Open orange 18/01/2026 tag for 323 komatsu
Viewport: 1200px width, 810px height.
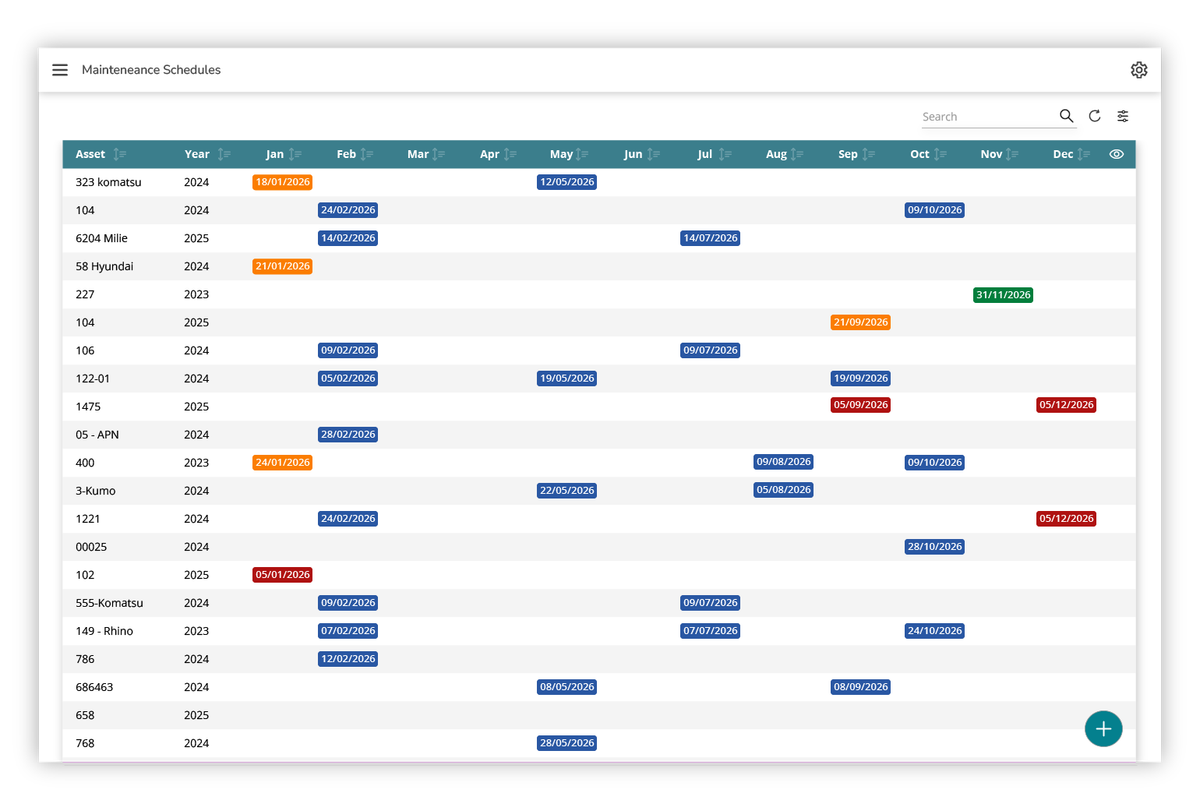coord(282,182)
